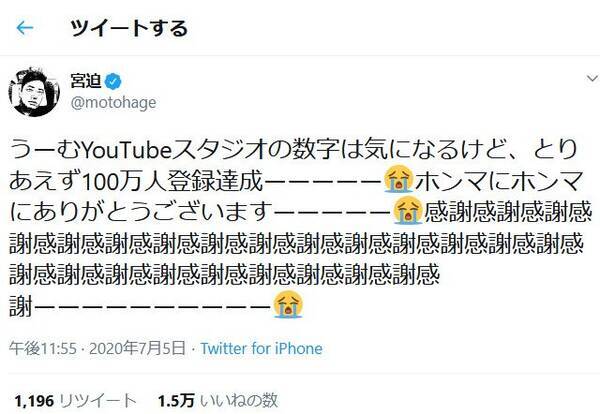Viewport: 600px width, 414px height.
Task: Open the 宮迫 profile avatar
Action: (31, 91)
